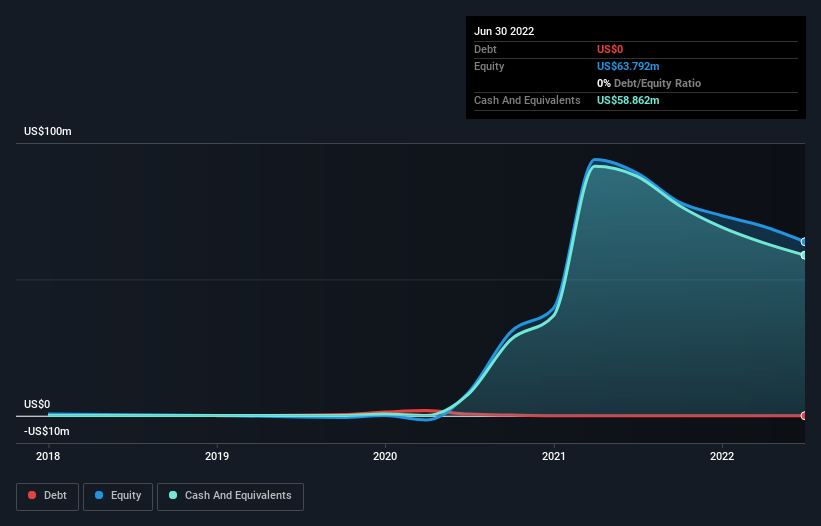Select the 2020 axis label
821x526 pixels.
[385, 456]
